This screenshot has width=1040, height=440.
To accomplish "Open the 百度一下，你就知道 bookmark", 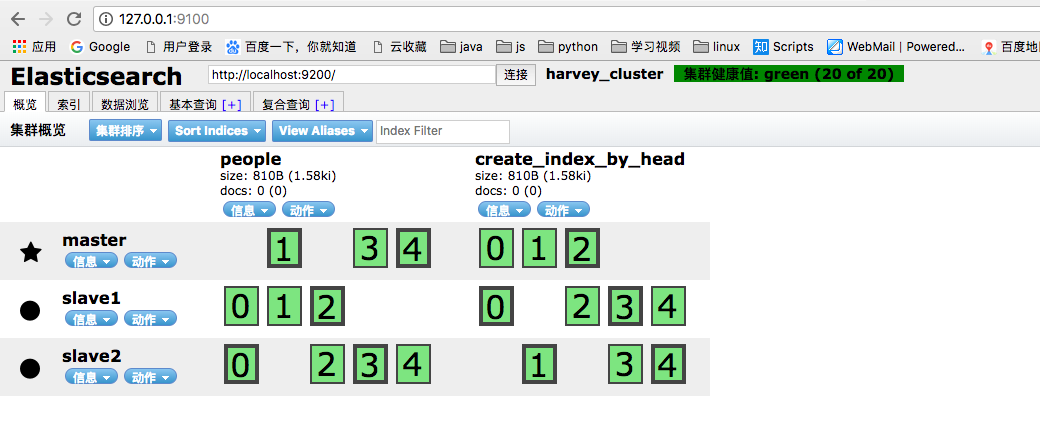I will tap(291, 46).
